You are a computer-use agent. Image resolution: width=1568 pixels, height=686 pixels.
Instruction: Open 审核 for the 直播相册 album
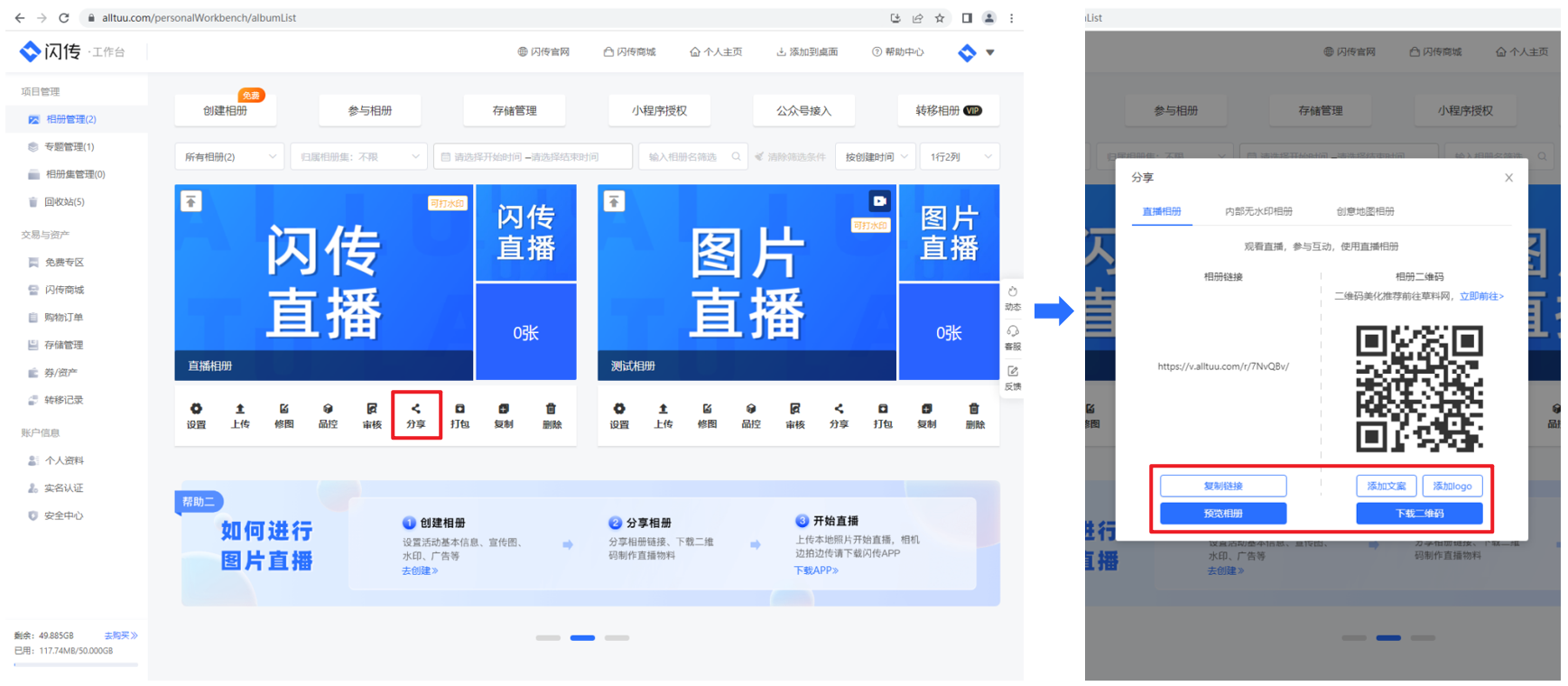tap(372, 415)
